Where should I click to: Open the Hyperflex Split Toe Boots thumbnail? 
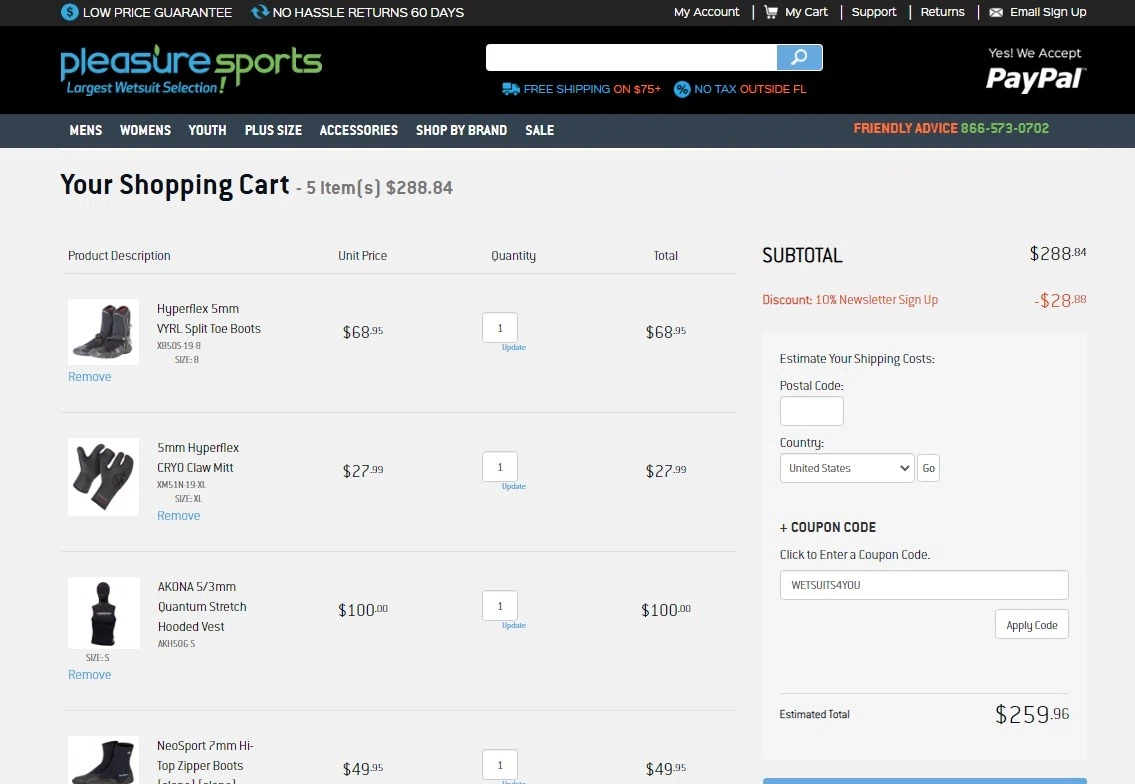104,332
